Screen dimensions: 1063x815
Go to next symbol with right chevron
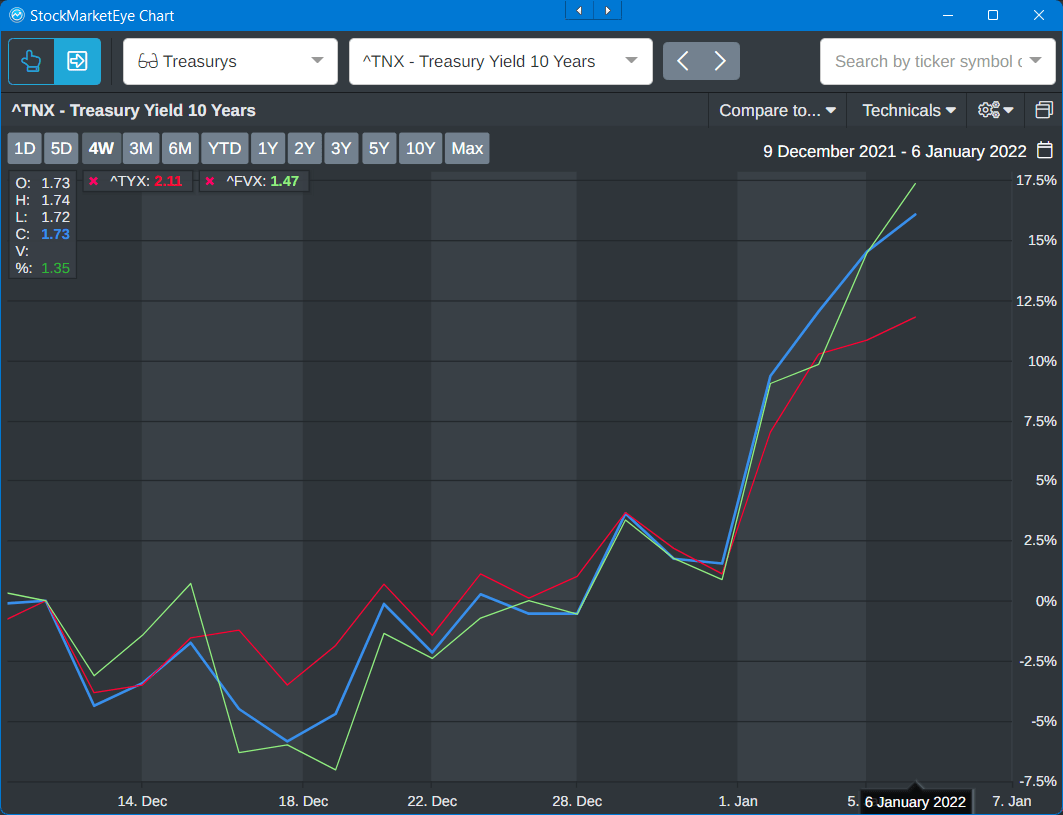(720, 61)
